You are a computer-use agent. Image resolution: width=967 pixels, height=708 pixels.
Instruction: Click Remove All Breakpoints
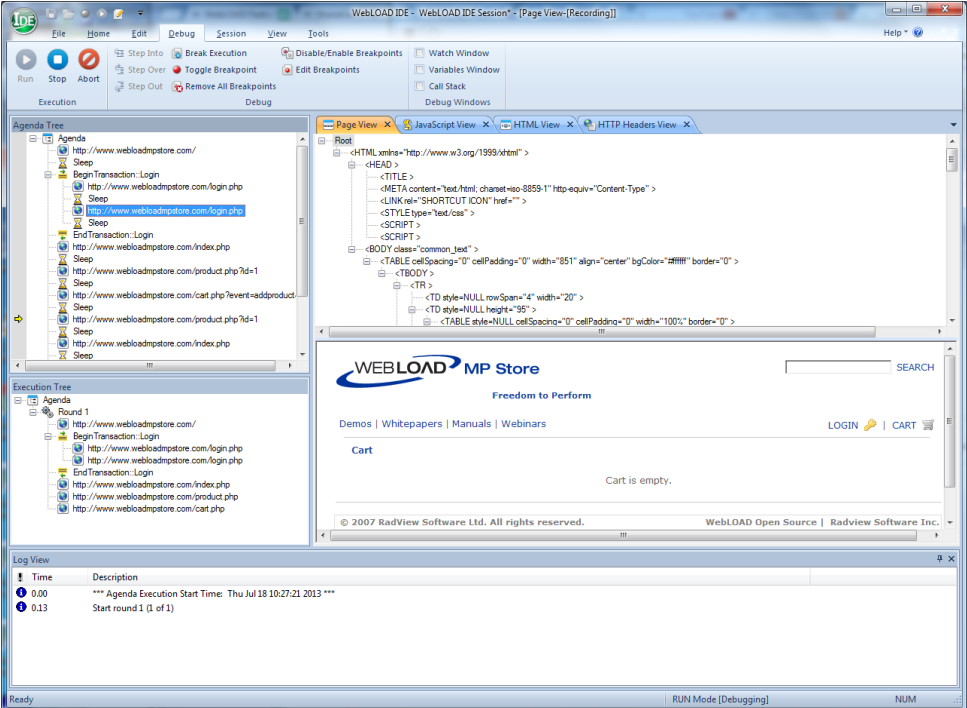230,86
